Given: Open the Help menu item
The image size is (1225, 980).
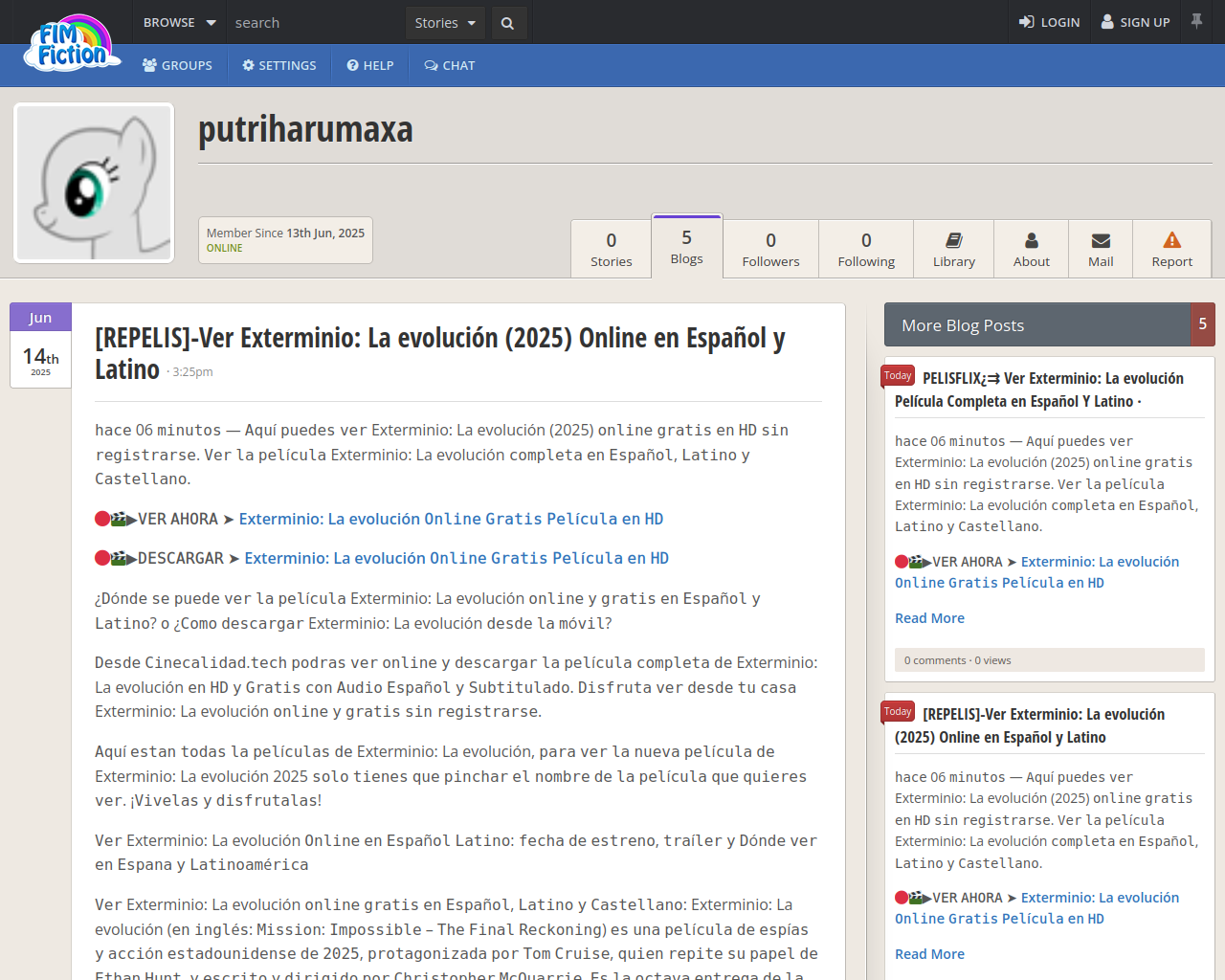Looking at the screenshot, I should (370, 65).
